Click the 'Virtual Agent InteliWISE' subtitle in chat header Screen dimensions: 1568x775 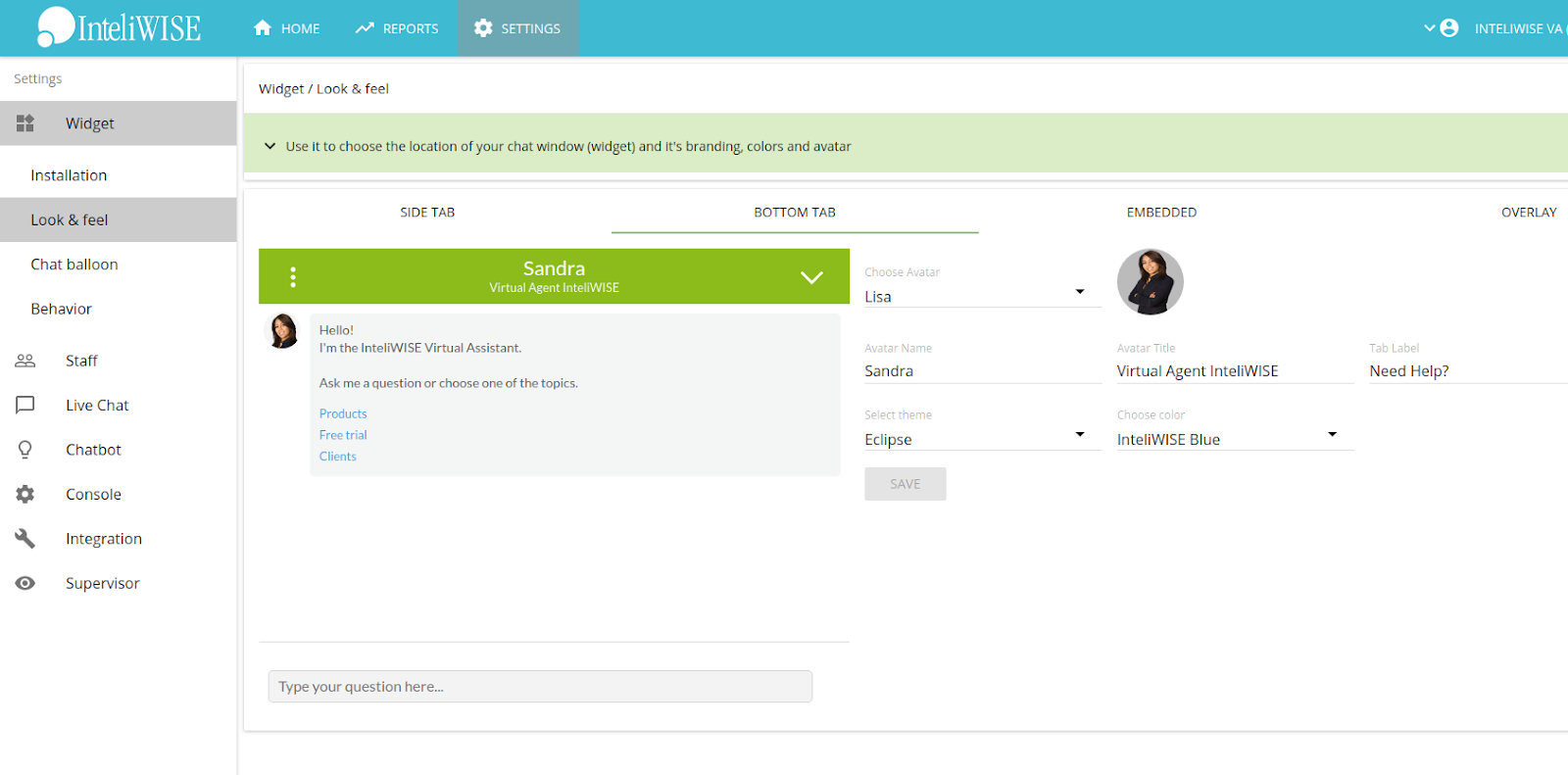point(555,288)
